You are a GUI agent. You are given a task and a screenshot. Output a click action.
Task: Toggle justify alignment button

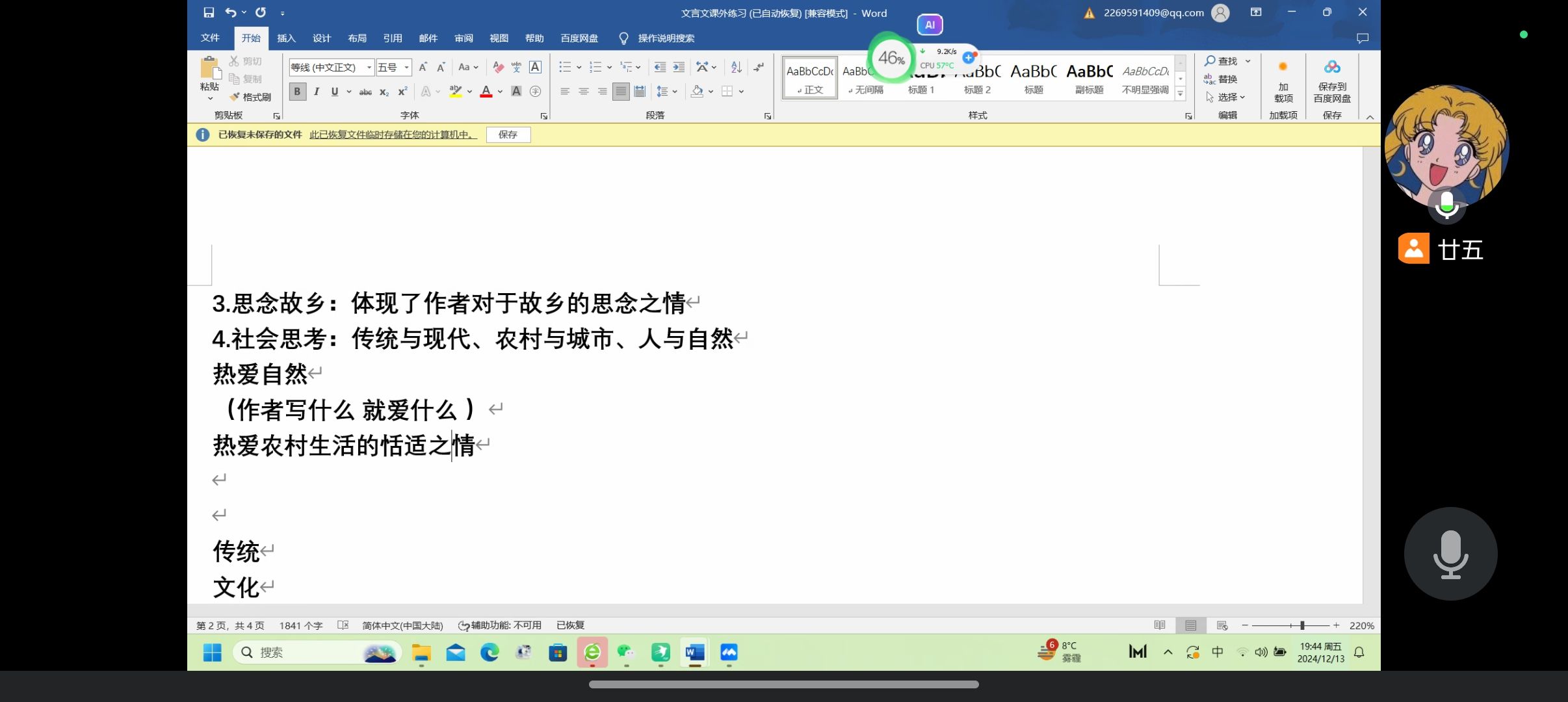click(621, 92)
